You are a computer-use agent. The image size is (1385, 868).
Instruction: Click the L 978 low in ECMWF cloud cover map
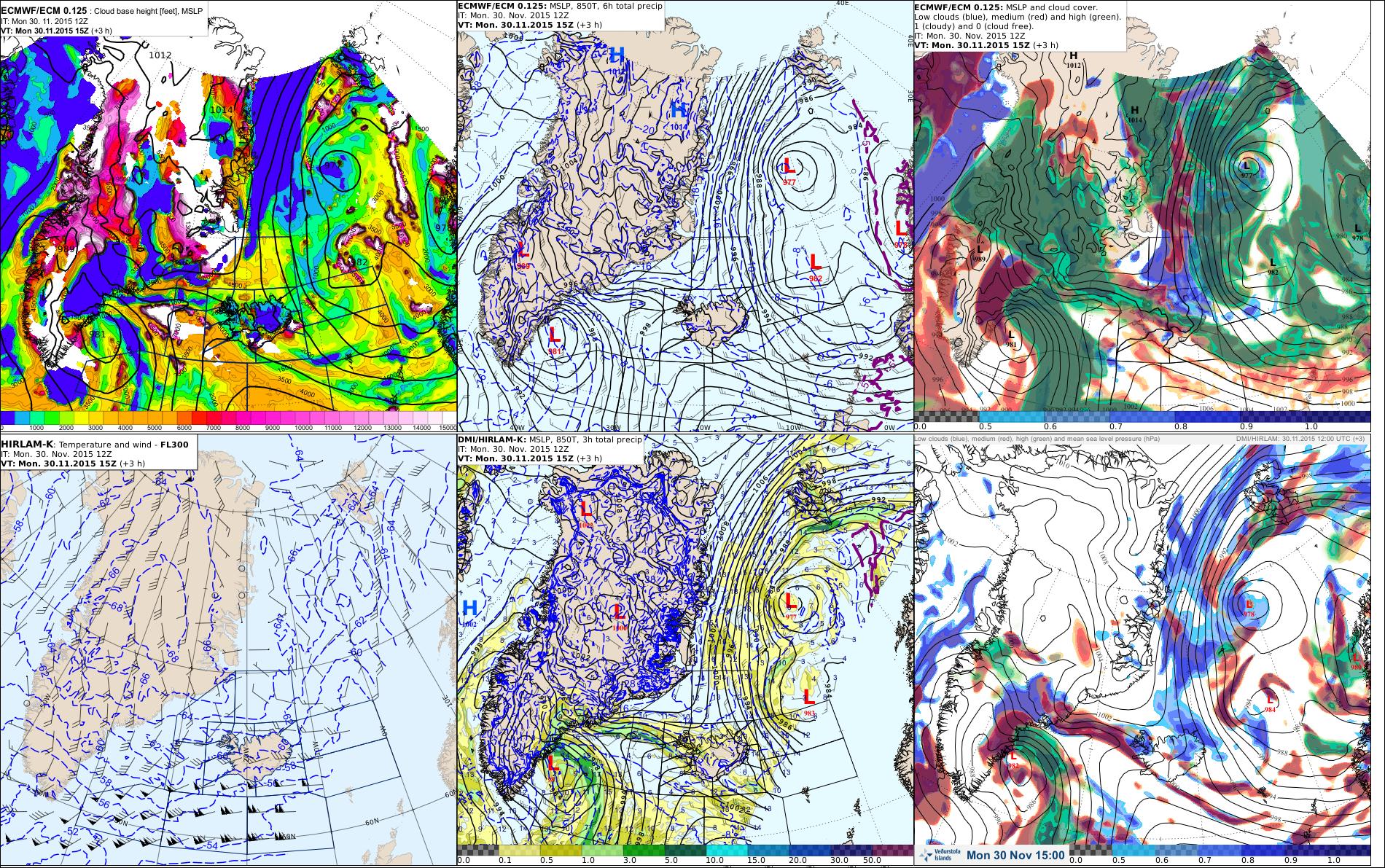1357,232
